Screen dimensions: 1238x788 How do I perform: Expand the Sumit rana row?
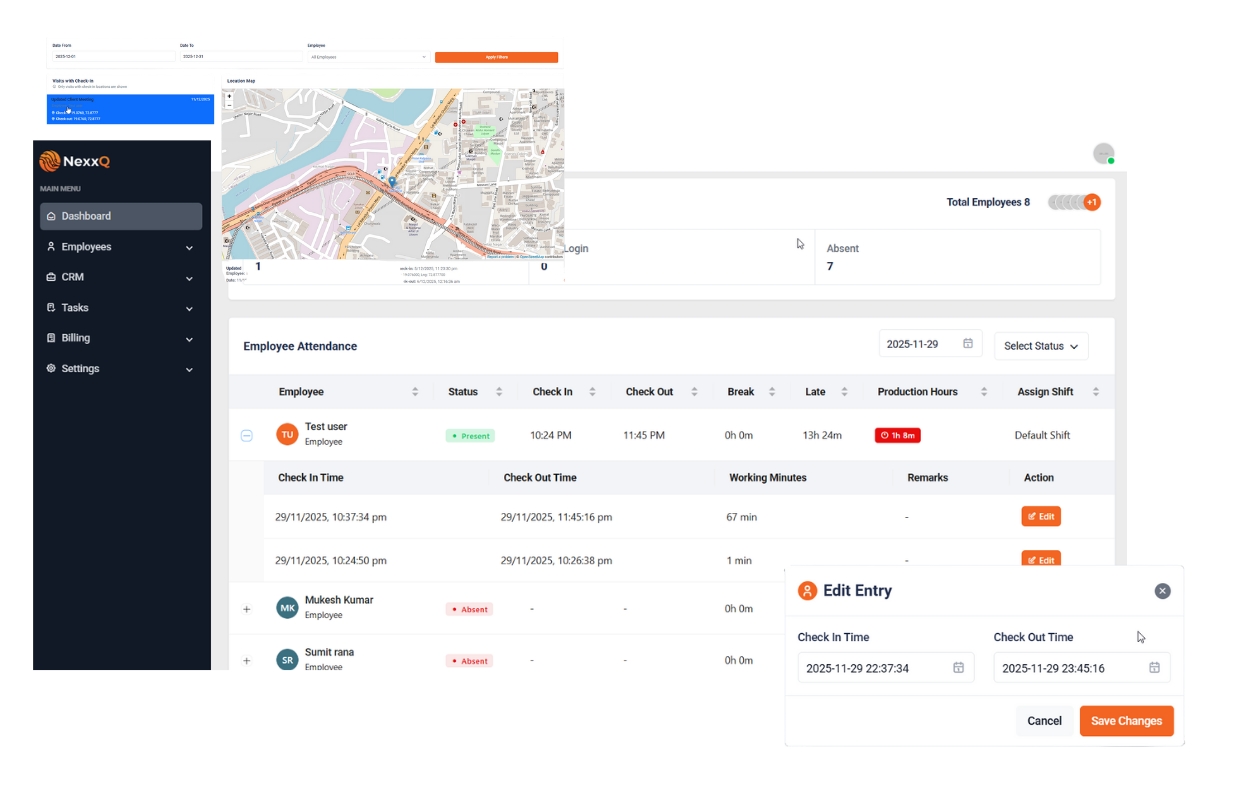coord(247,661)
